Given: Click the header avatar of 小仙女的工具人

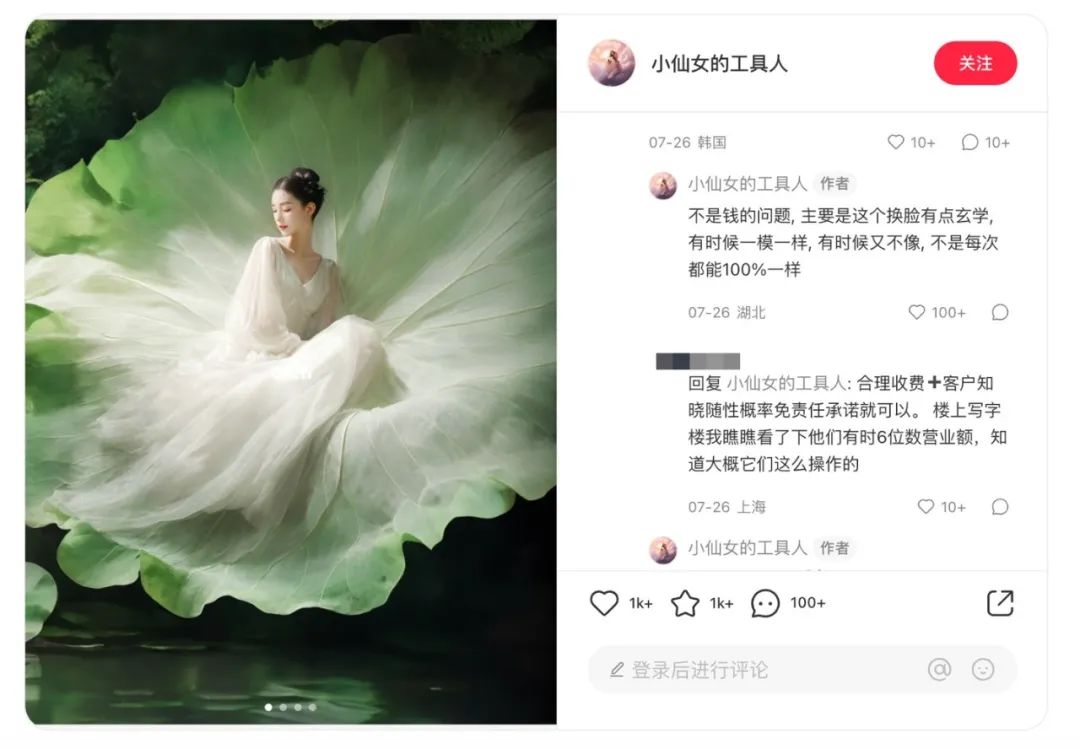Looking at the screenshot, I should click(x=611, y=63).
